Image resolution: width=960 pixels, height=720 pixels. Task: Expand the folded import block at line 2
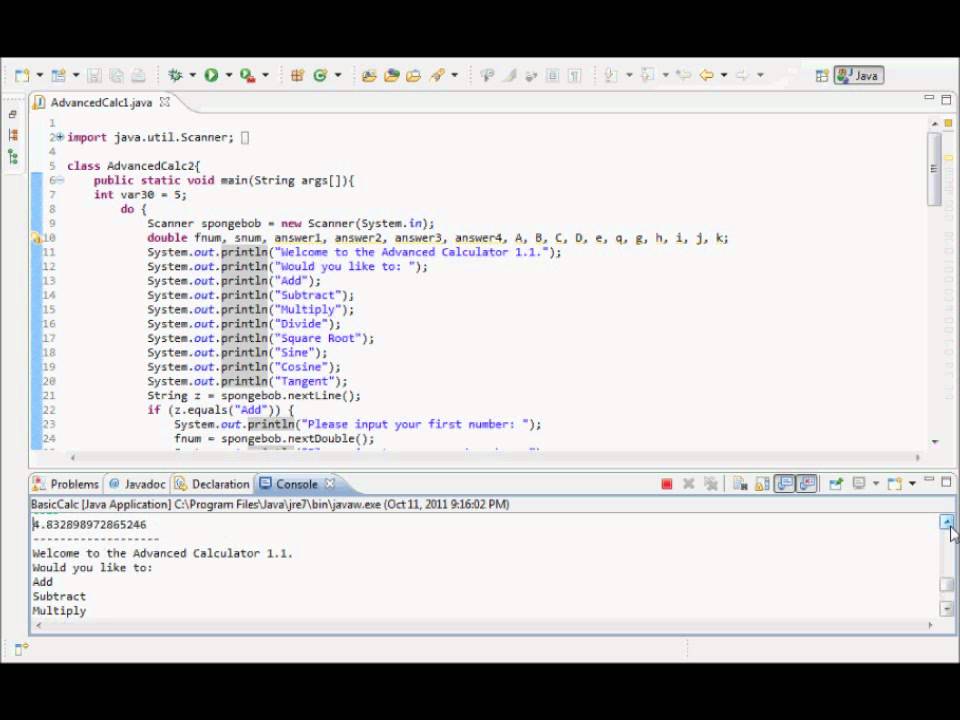click(60, 137)
